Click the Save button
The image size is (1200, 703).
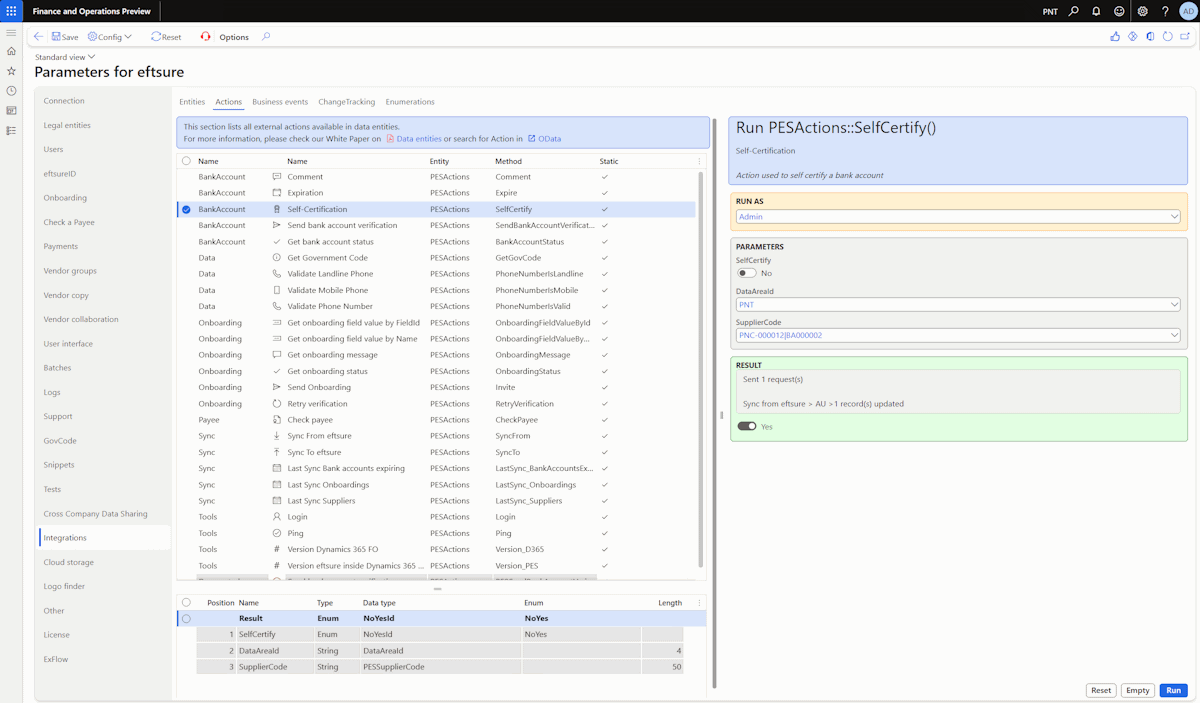(65, 37)
